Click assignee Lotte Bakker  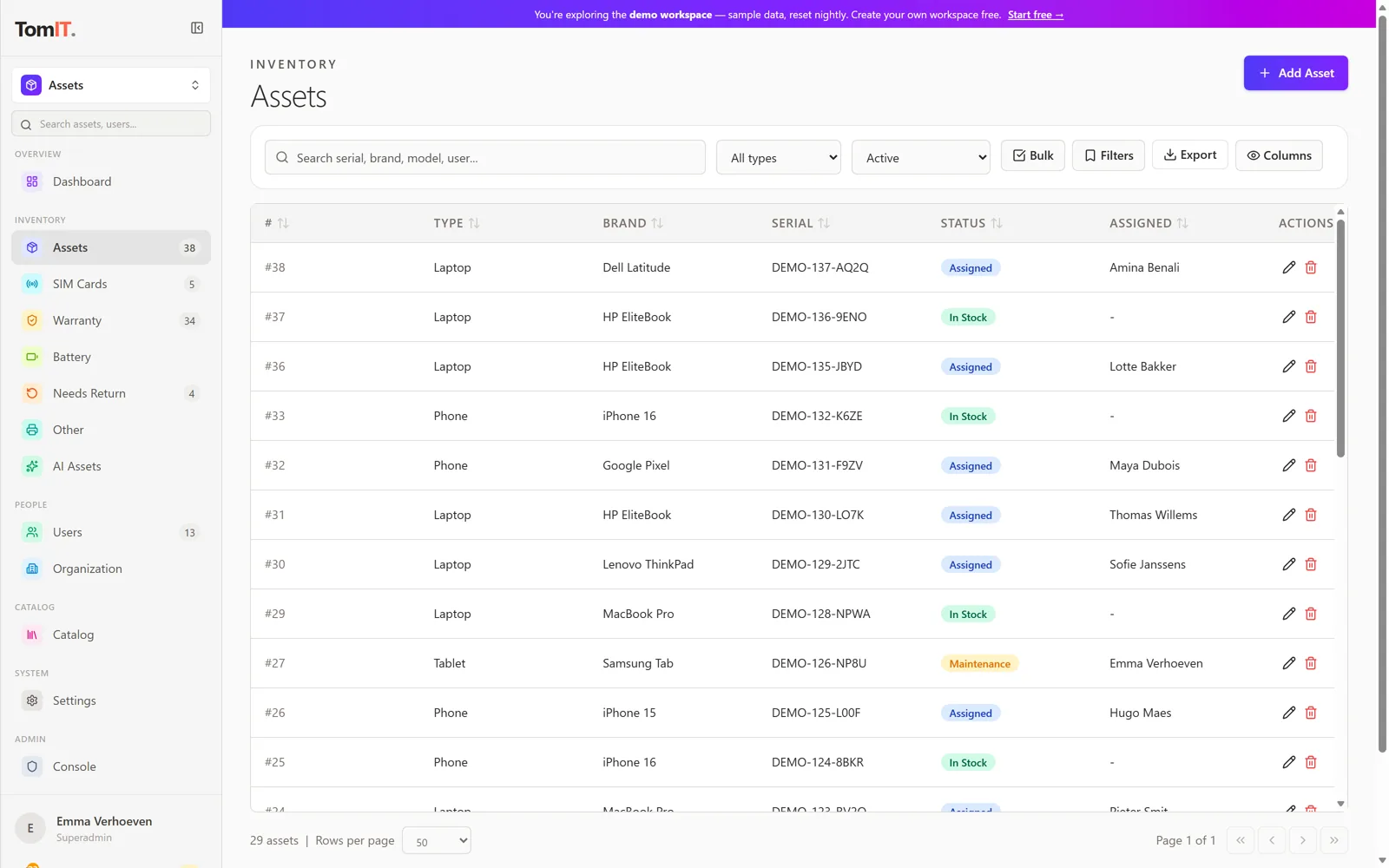(x=1142, y=366)
